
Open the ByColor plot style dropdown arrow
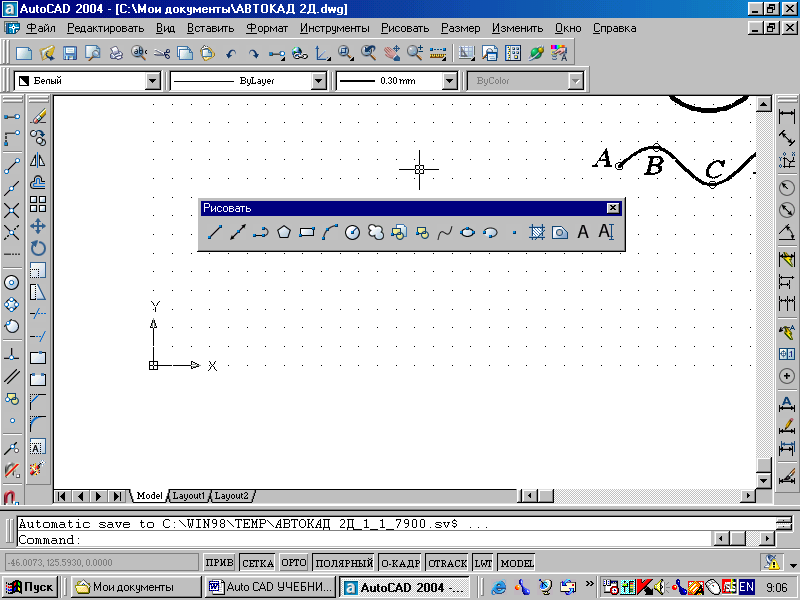pos(575,81)
